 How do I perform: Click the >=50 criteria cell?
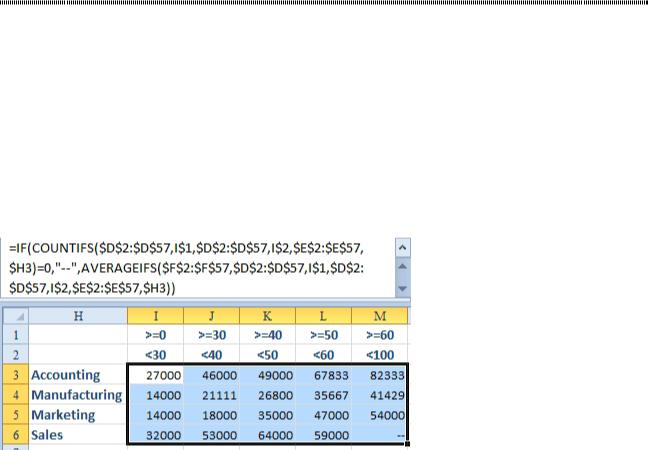click(x=324, y=335)
